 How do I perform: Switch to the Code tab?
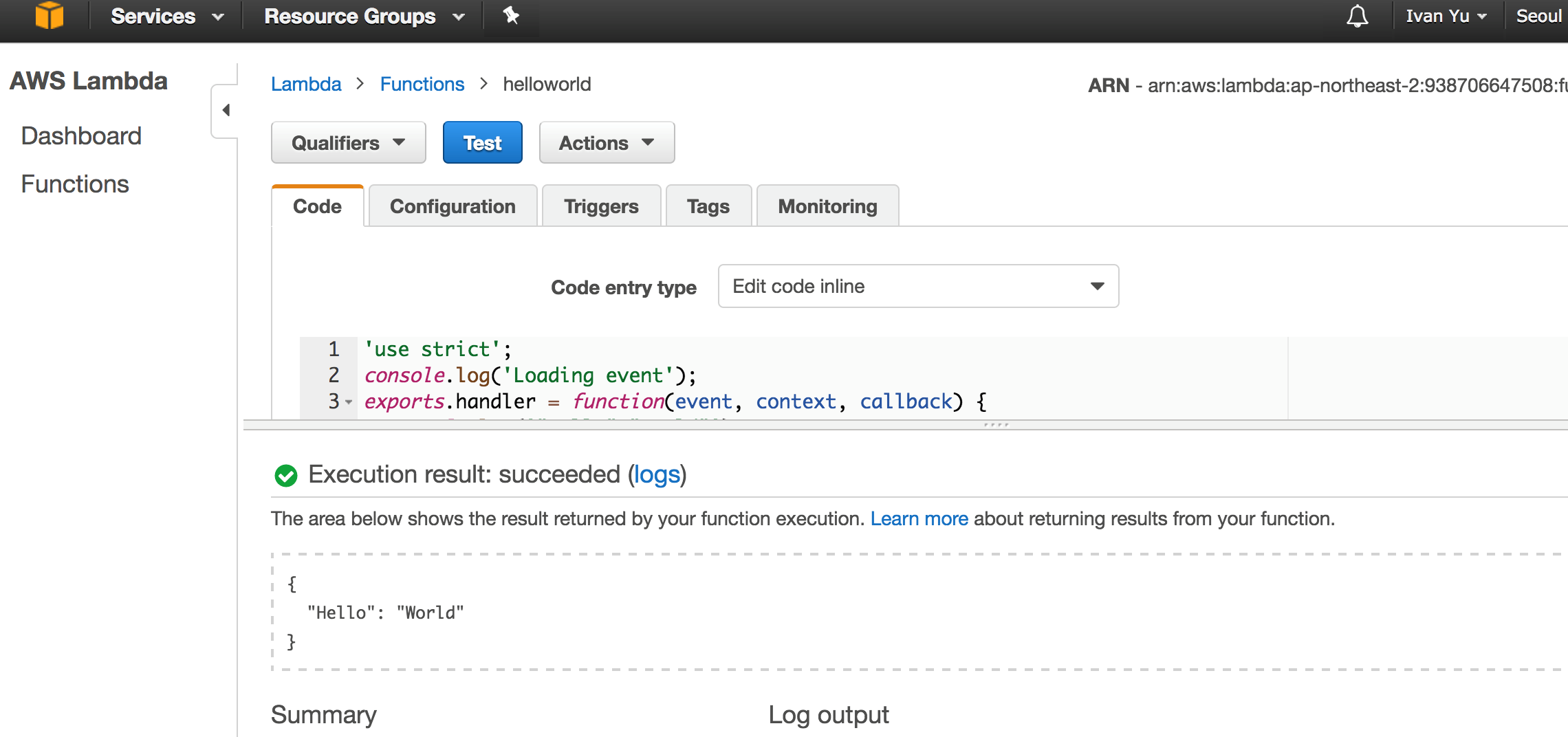(317, 206)
